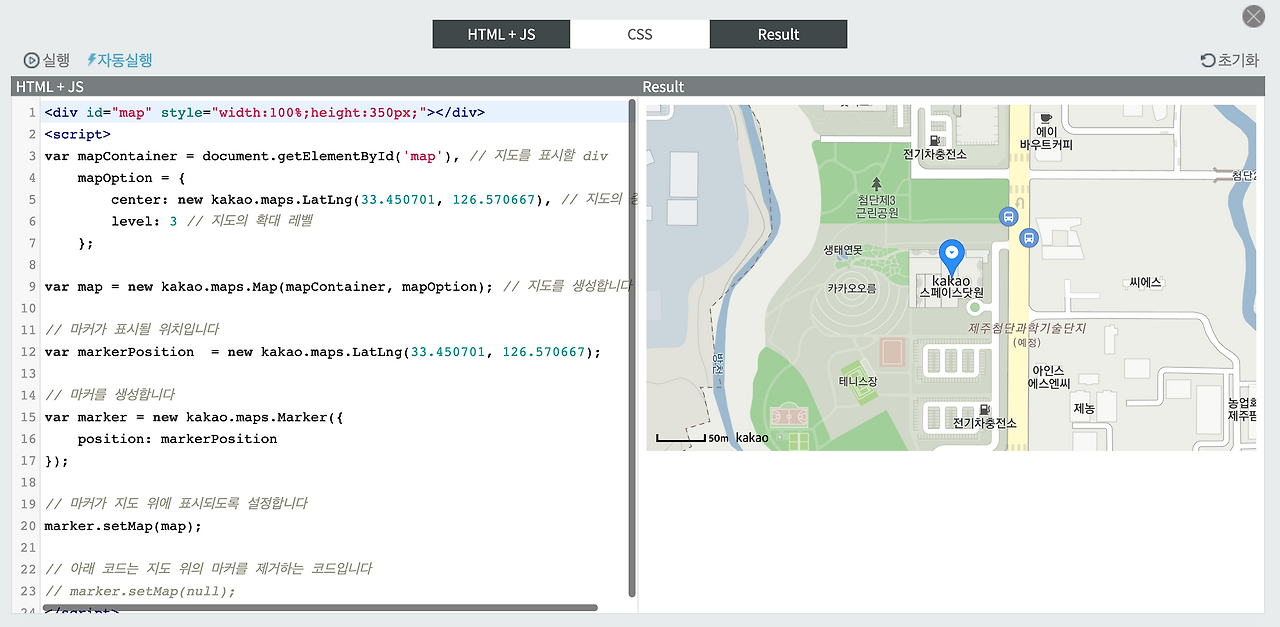Viewport: 1280px width, 627px height.
Task: Click the coffee cup icon for 에이바우트커피
Action: click(1046, 118)
